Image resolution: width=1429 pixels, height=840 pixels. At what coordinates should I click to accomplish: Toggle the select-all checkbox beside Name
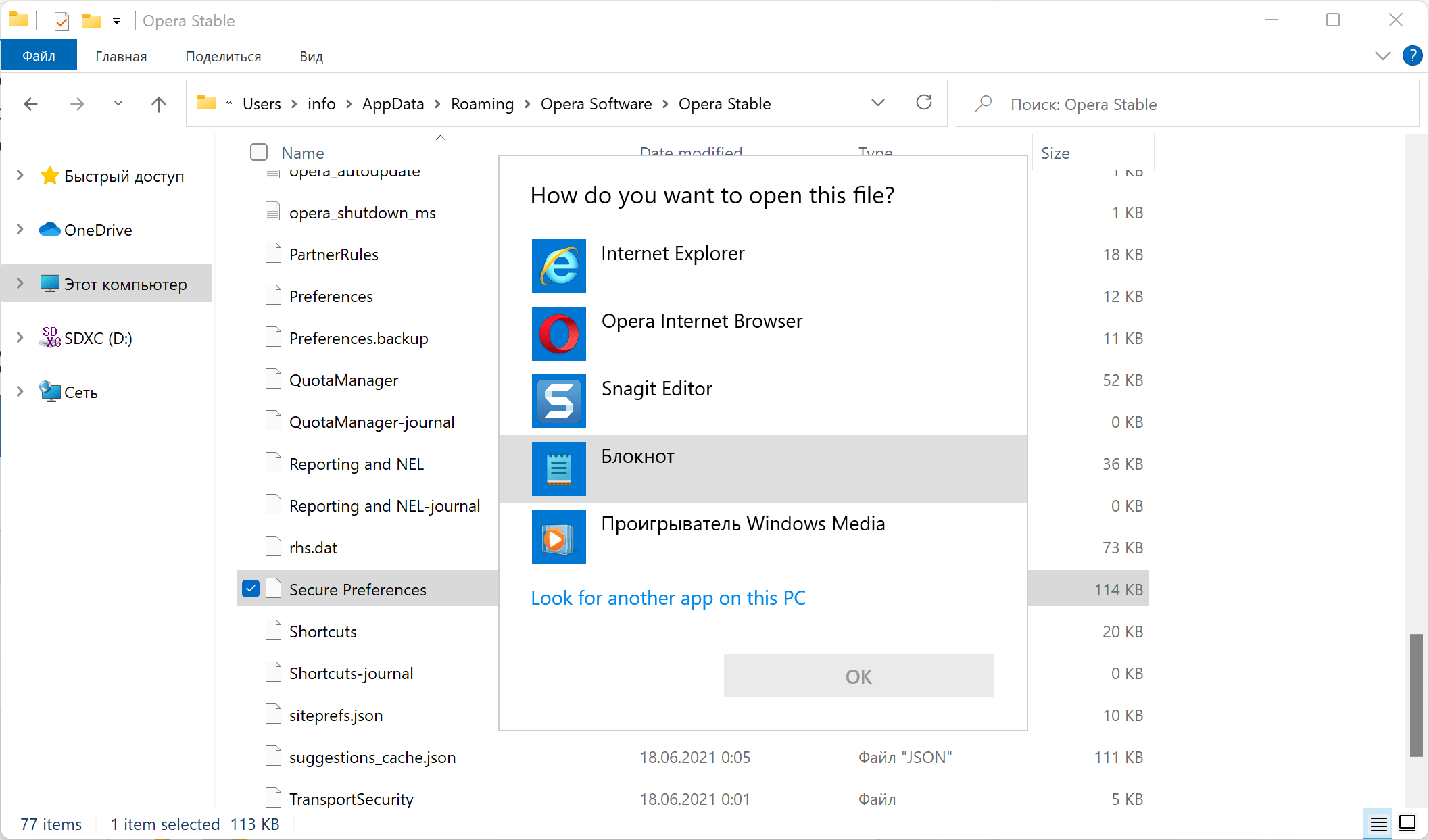click(x=259, y=152)
